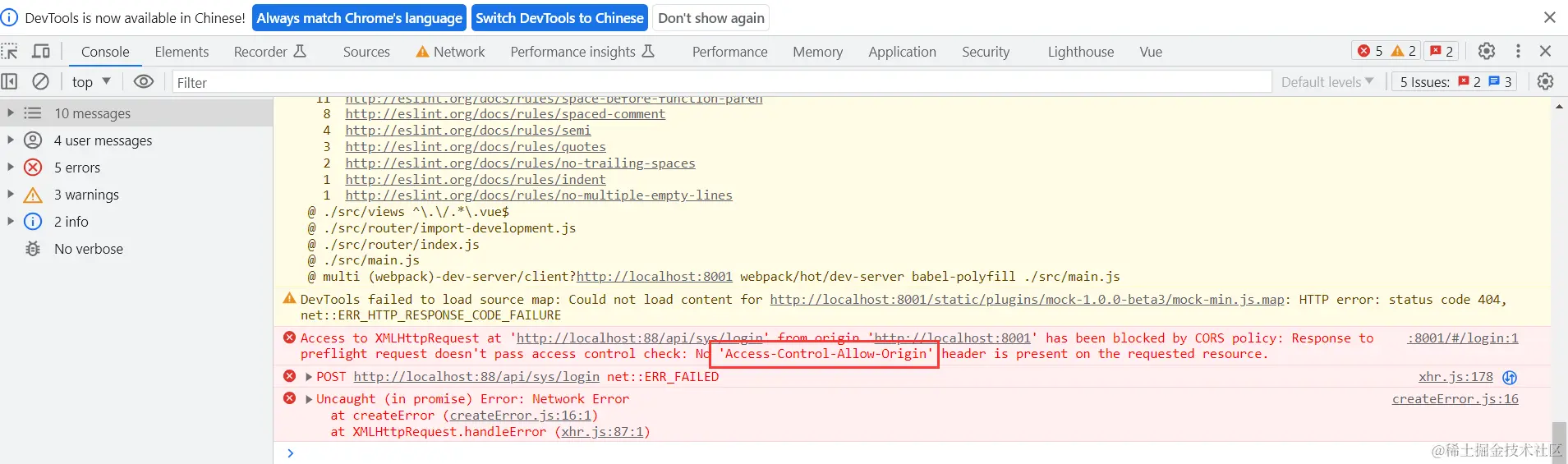Open the Network tab
This screenshot has width=1568, height=464.
[x=450, y=52]
